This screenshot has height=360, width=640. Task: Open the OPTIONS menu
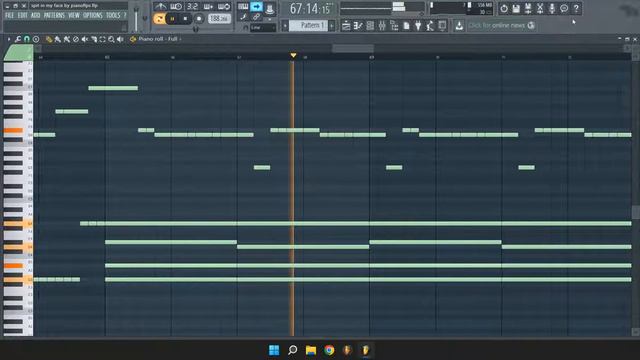coord(93,16)
